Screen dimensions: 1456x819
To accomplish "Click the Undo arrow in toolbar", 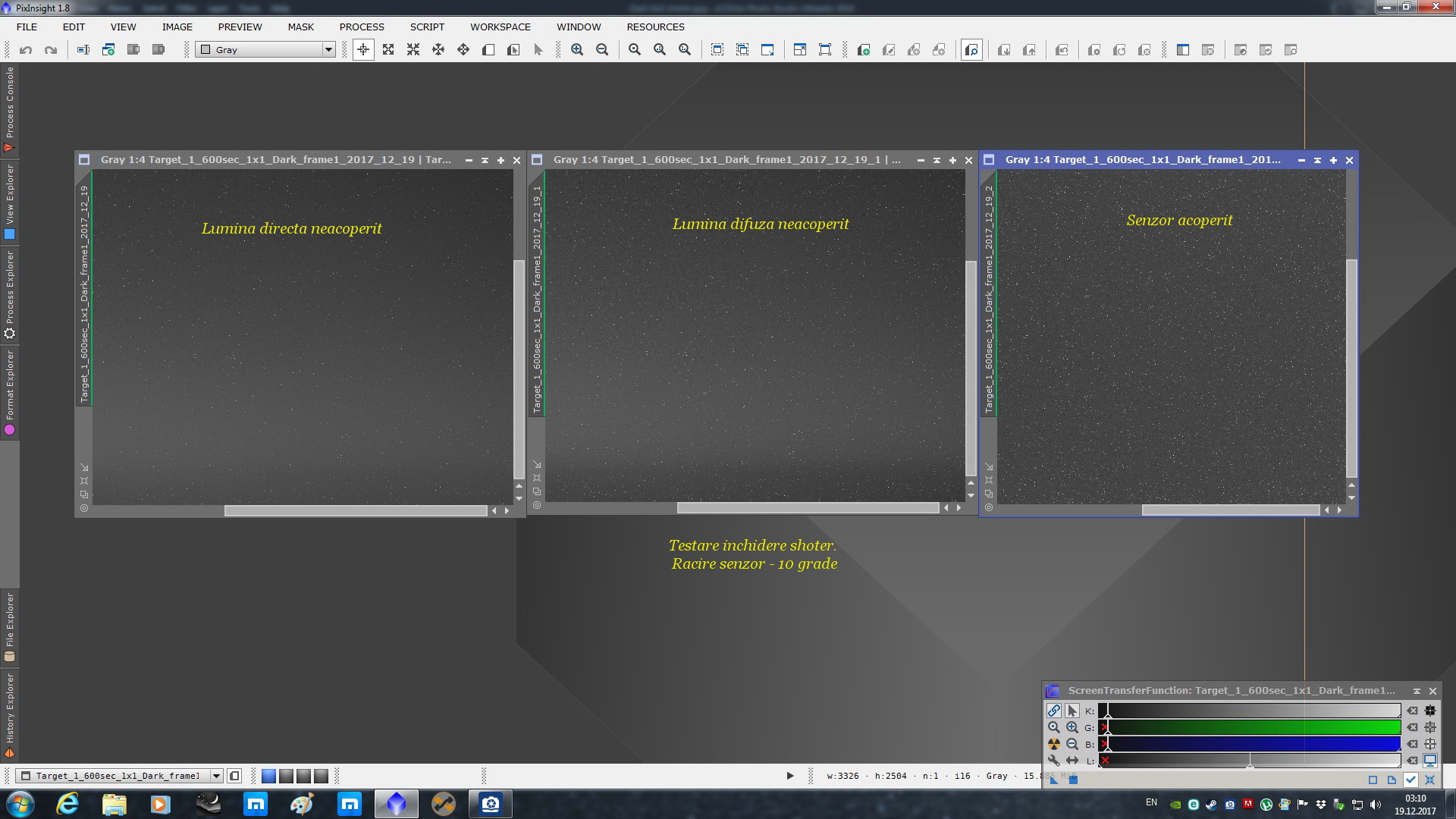I will point(26,50).
